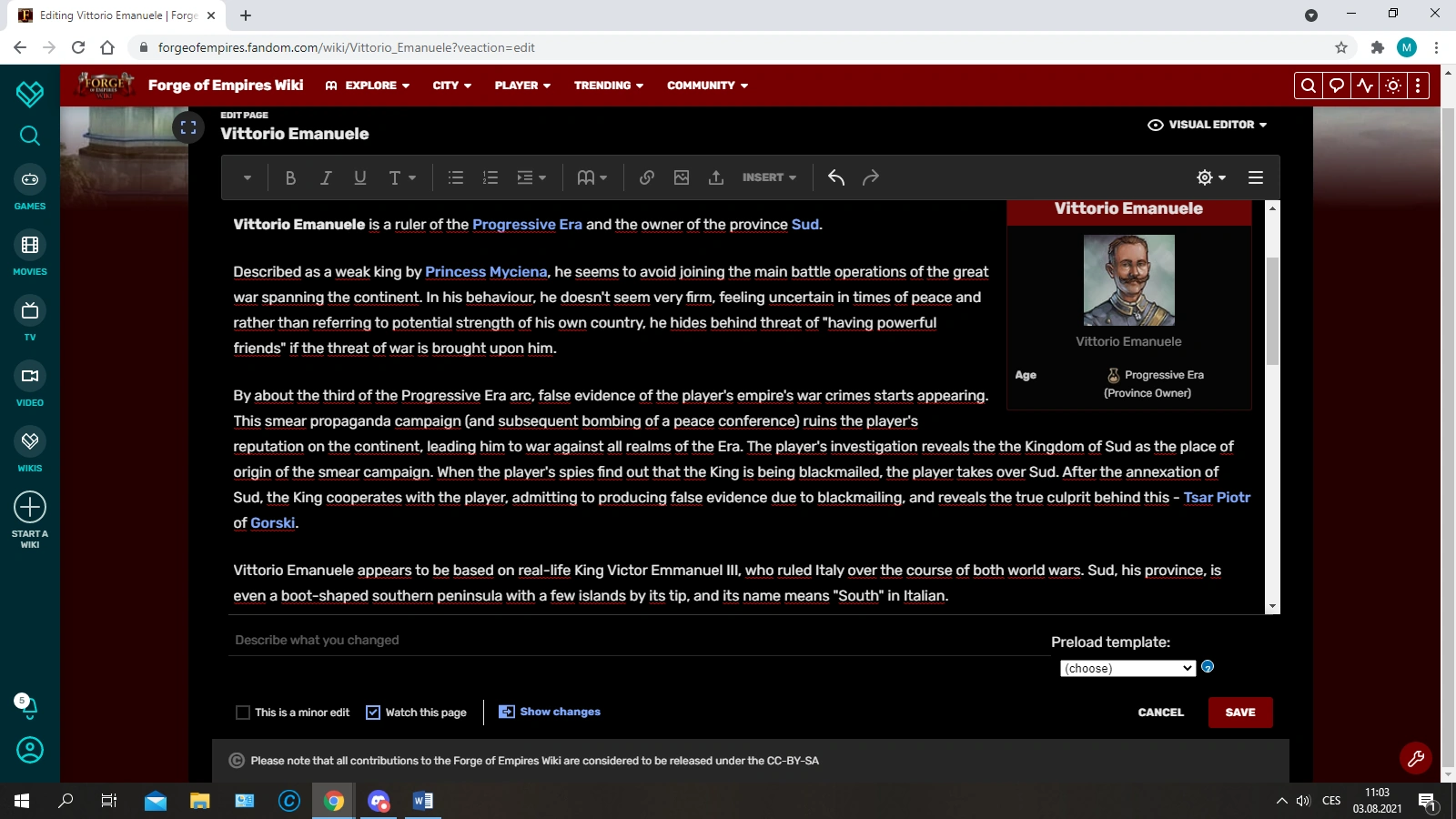Screen dimensions: 1456x819
Task: Open the indentation dropdown in toolbar
Action: (x=531, y=177)
